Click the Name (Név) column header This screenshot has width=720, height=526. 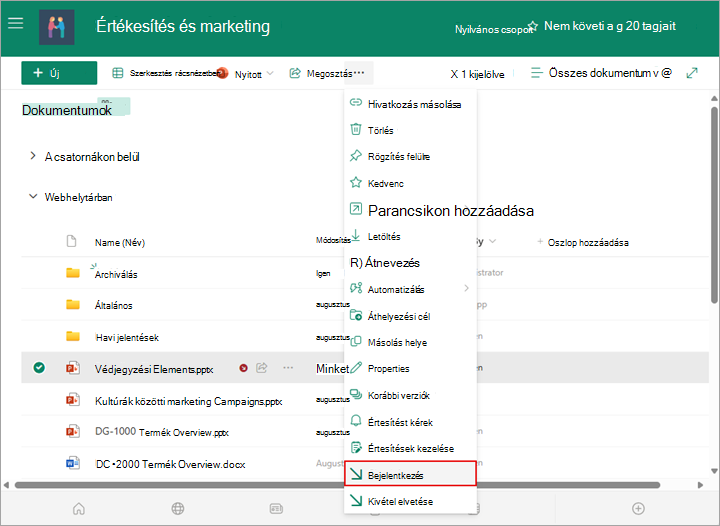coord(120,242)
